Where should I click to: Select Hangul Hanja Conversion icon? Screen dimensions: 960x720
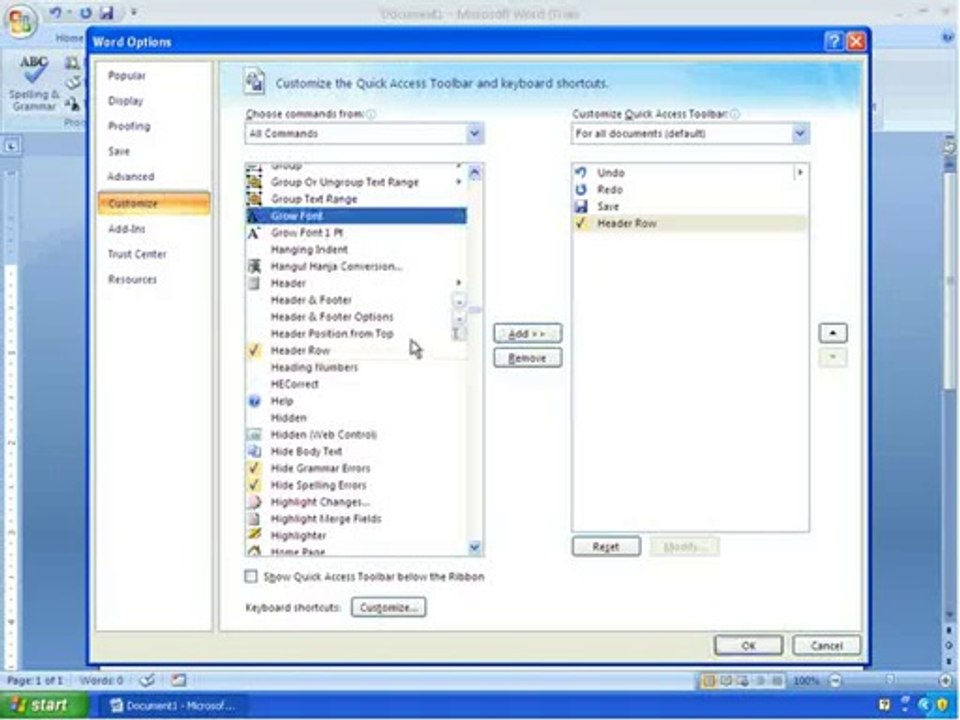click(x=254, y=266)
